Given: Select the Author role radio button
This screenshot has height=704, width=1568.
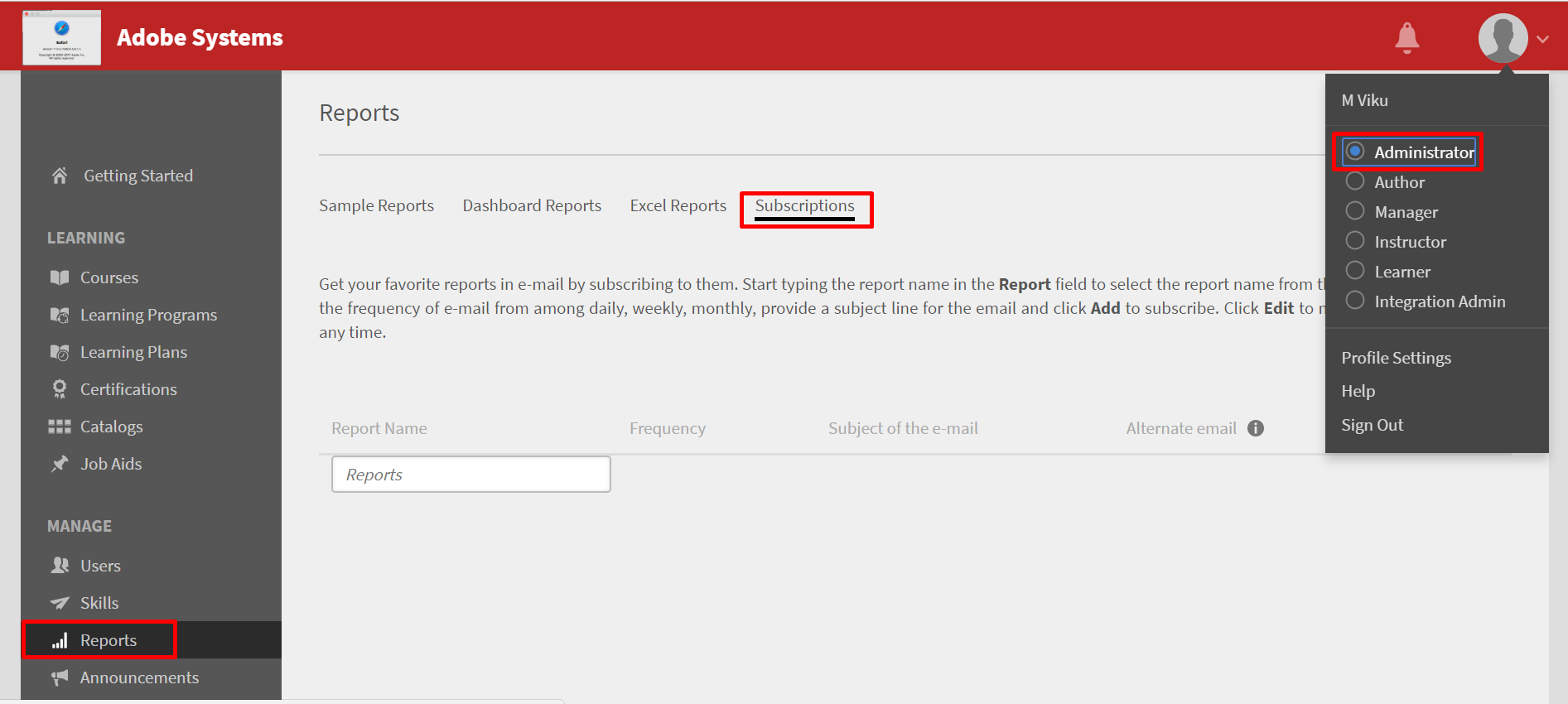Looking at the screenshot, I should point(1355,181).
